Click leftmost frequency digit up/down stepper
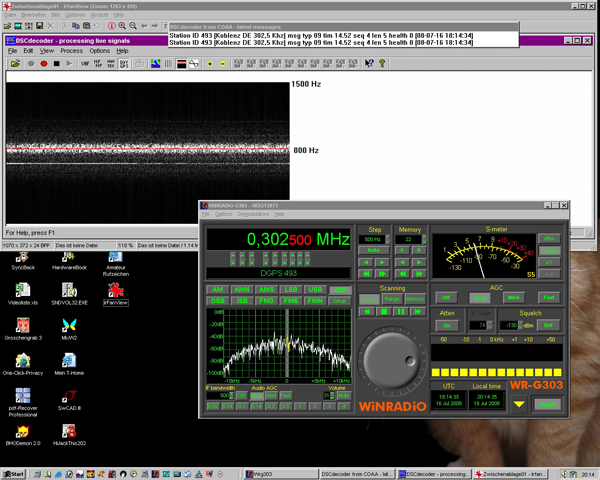The width and height of the screenshot is (600, 480). coord(233,259)
